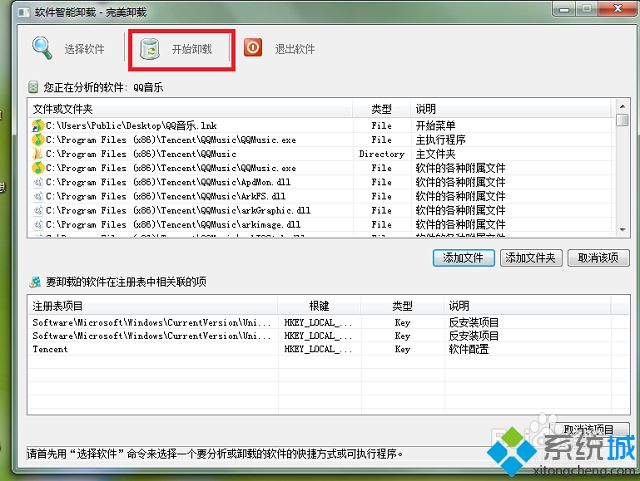Viewport: 640px width, 481px height.
Task: Click the QQ音乐.lnk shortcut file icon
Action: (x=38, y=125)
